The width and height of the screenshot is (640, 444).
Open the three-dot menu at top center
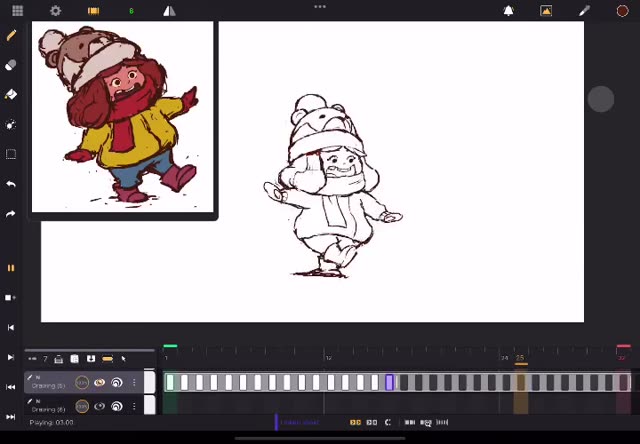320,7
